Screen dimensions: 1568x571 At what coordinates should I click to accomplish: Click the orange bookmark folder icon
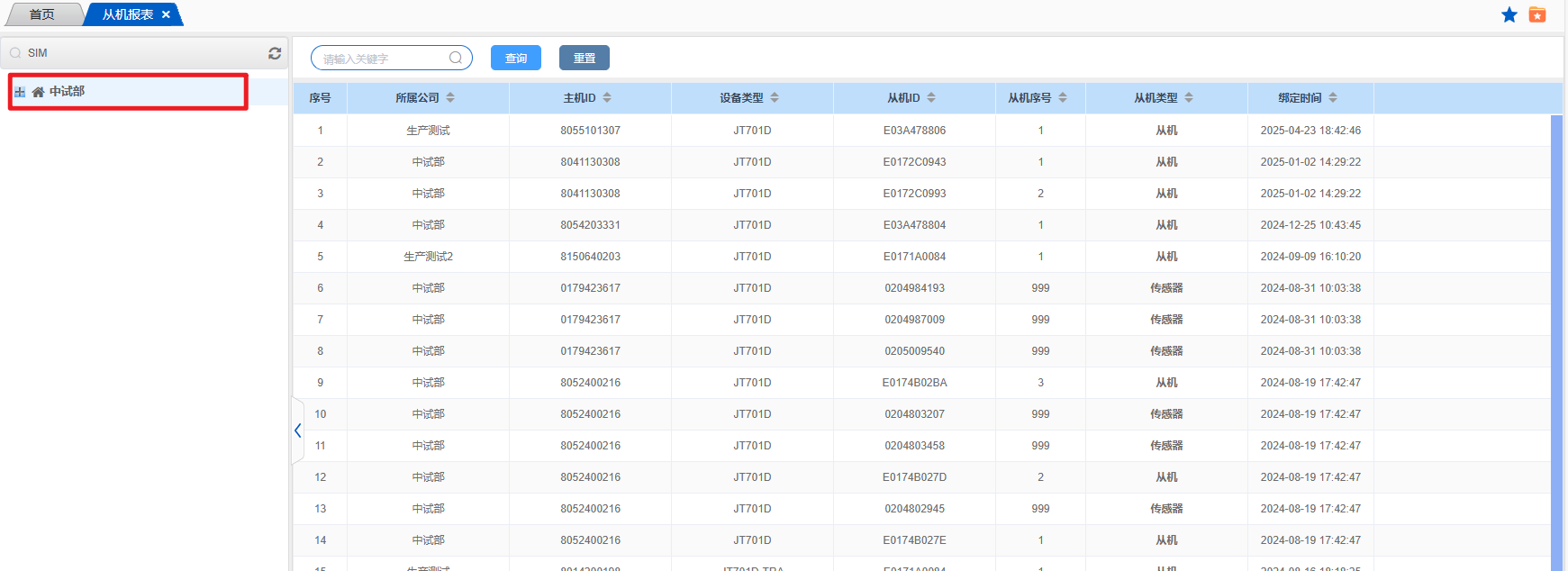pyautogui.click(x=1537, y=14)
